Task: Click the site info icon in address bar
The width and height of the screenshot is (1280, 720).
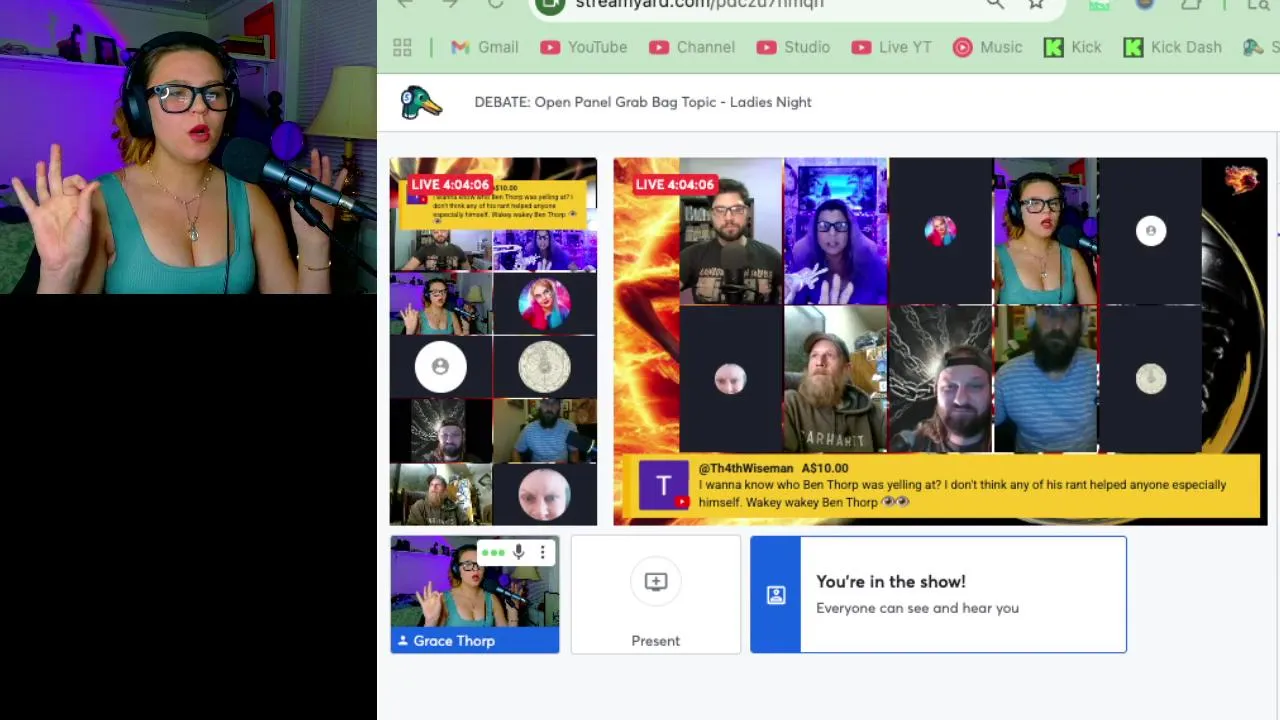Action: click(x=550, y=5)
